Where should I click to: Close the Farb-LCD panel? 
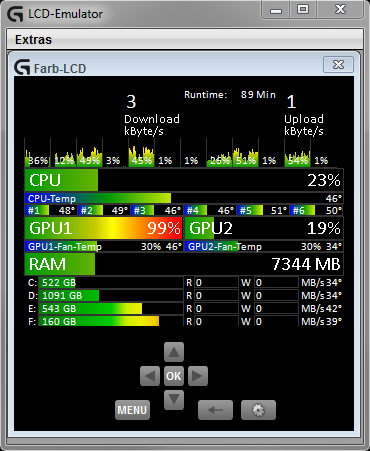coord(338,65)
